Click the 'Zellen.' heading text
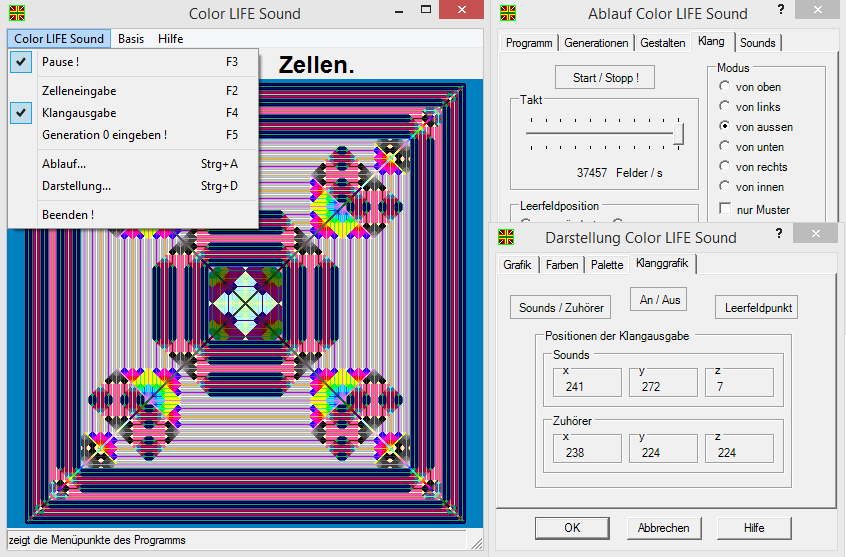 point(316,65)
